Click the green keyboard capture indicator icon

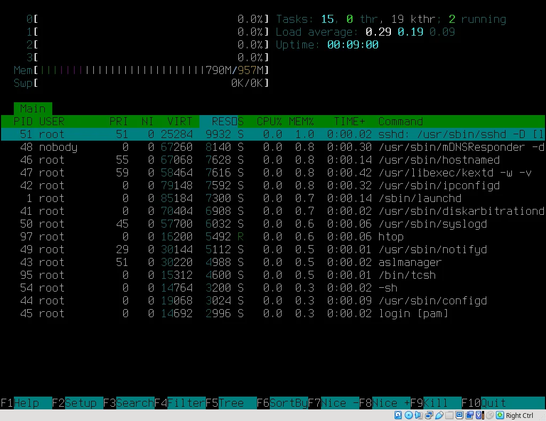[500, 415]
